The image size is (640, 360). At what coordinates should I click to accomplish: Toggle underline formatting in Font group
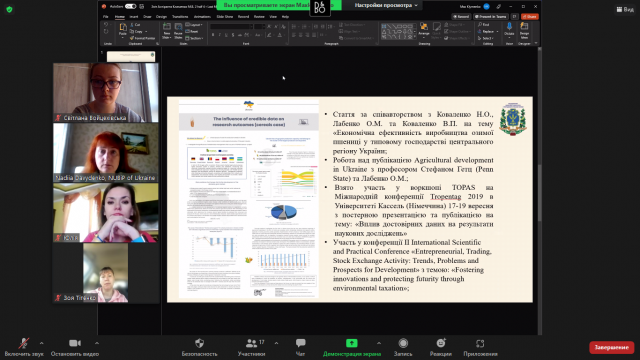click(226, 35)
